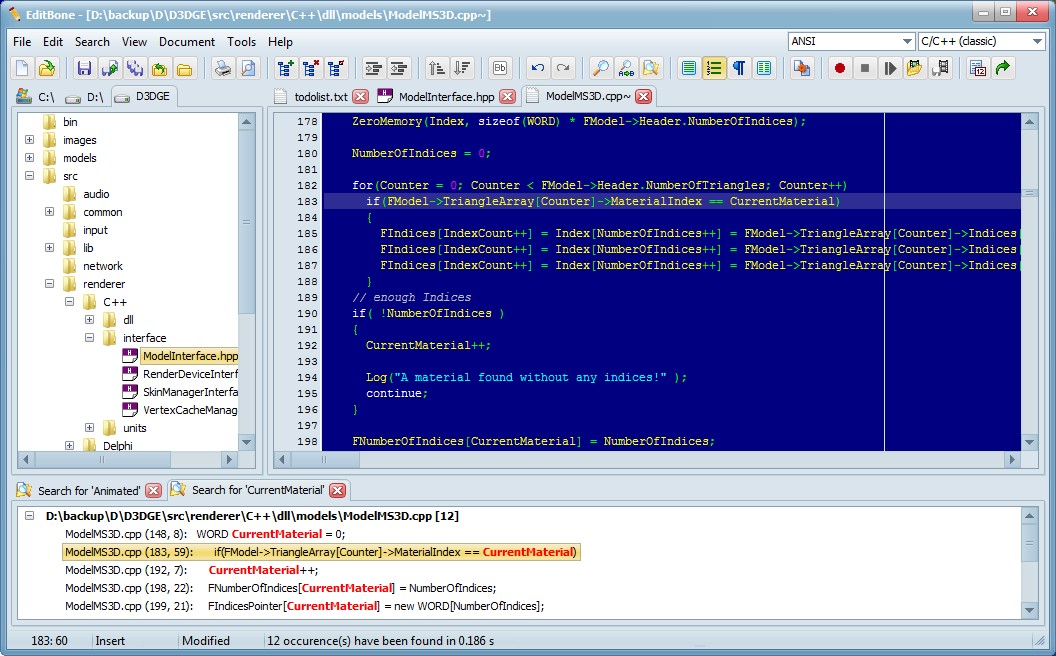Select RenderDeviceInterf file in the tree
This screenshot has height=656, width=1056.
[190, 374]
